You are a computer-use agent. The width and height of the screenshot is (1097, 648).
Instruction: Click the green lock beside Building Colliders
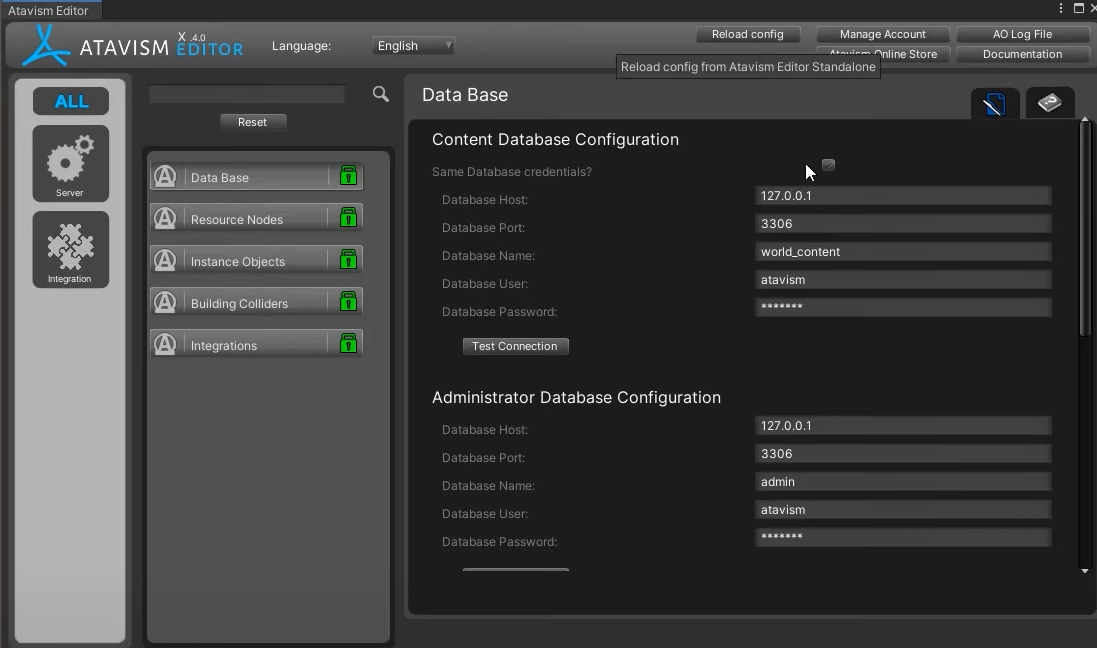click(x=348, y=302)
